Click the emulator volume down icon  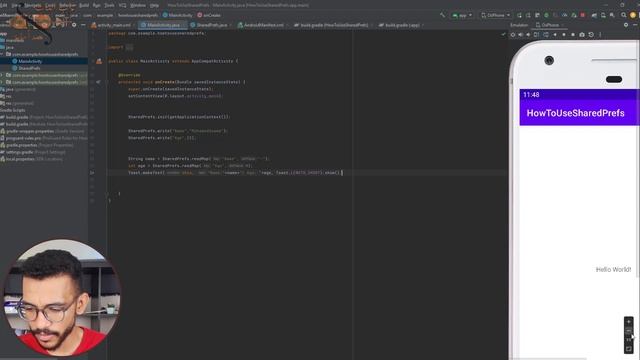[528, 35]
